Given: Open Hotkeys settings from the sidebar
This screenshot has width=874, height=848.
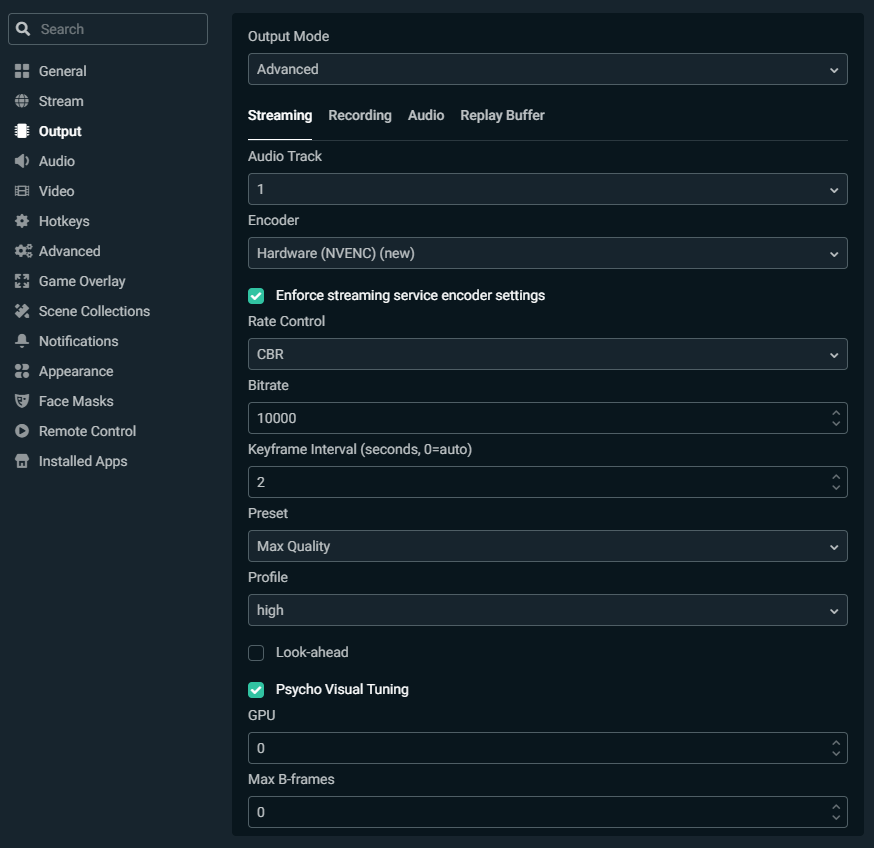Looking at the screenshot, I should 62,221.
